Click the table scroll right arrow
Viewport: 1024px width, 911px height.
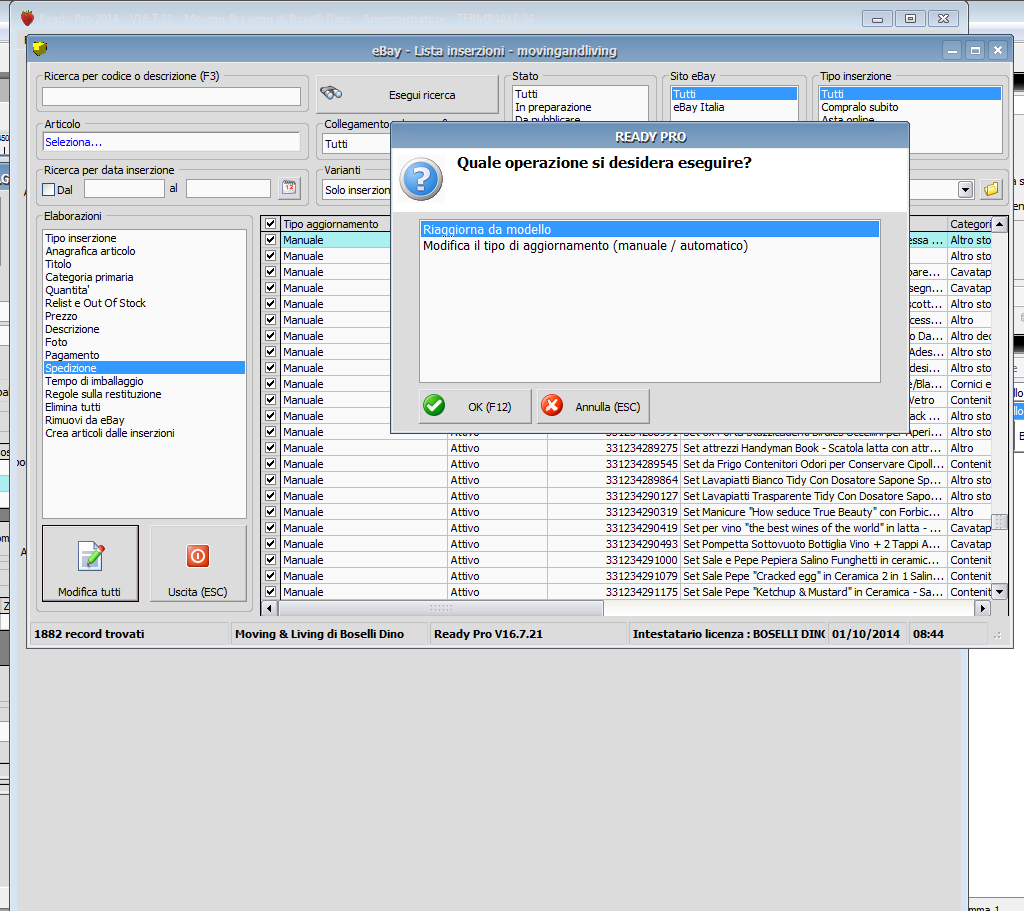tap(983, 608)
